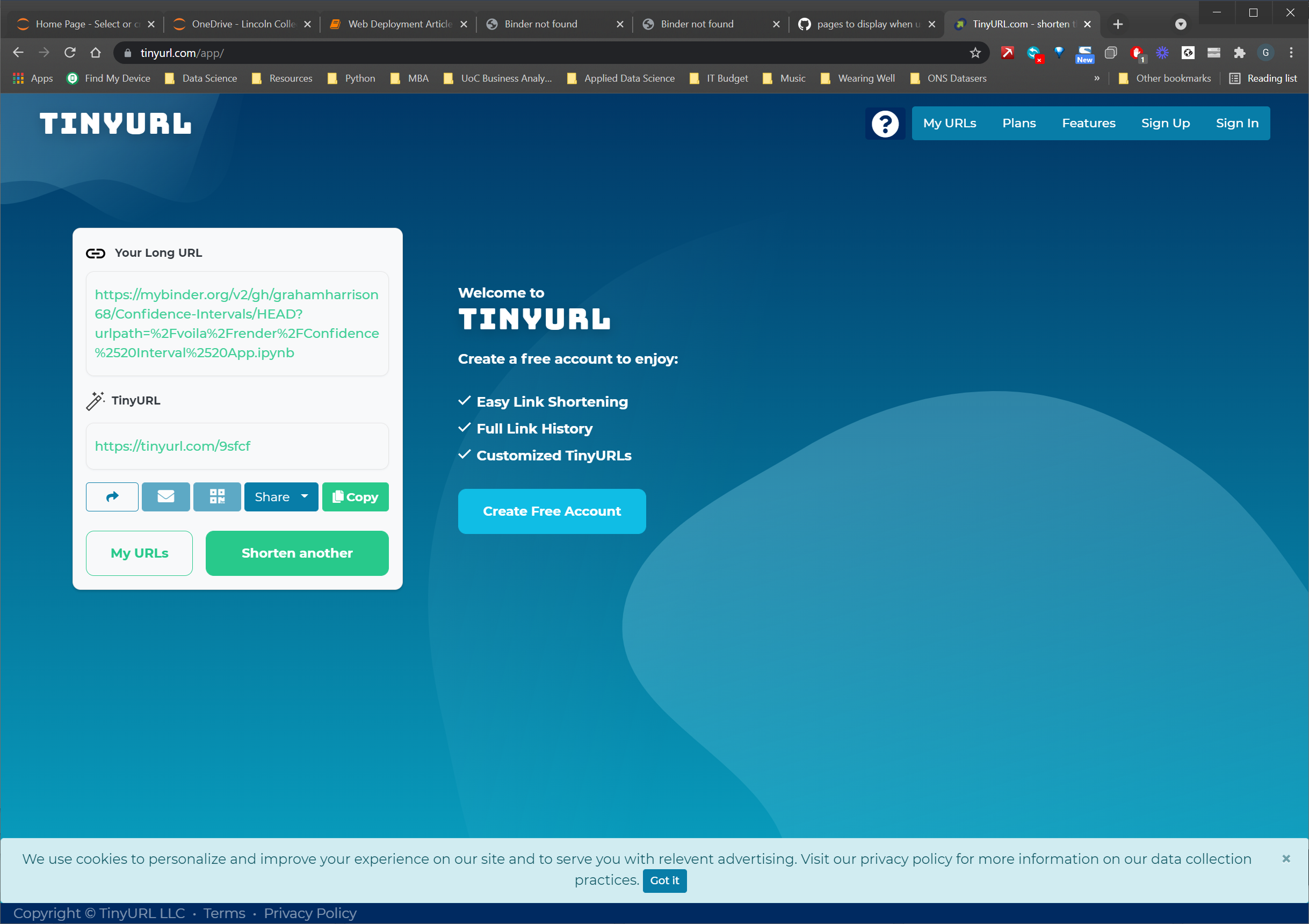
Task: Open Chrome three-dot menu
Action: pyautogui.click(x=1291, y=53)
